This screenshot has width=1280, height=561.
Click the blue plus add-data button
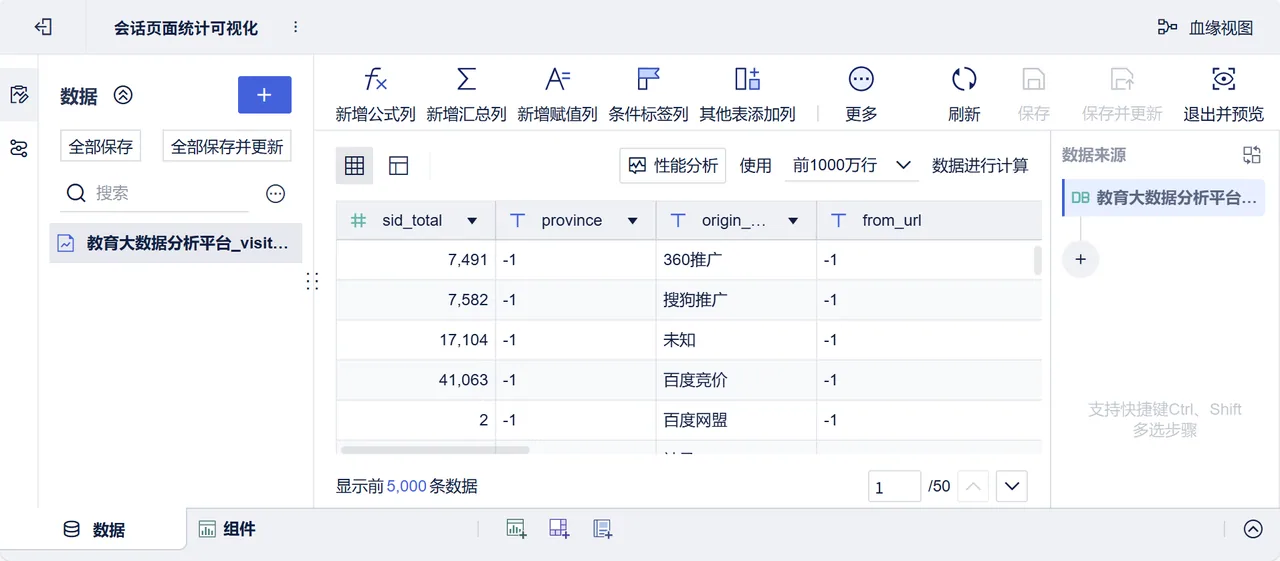[264, 95]
